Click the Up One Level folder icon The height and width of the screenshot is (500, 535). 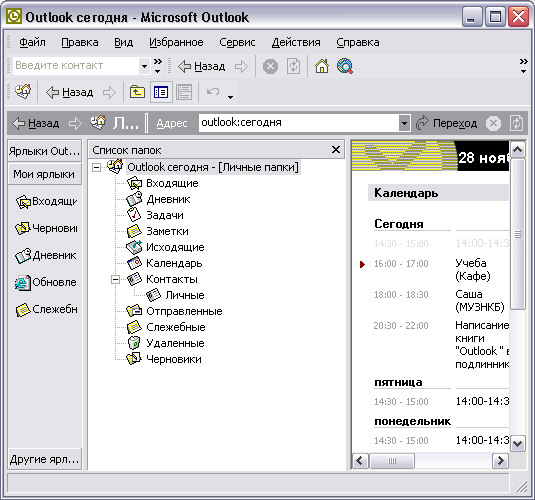pos(137,92)
